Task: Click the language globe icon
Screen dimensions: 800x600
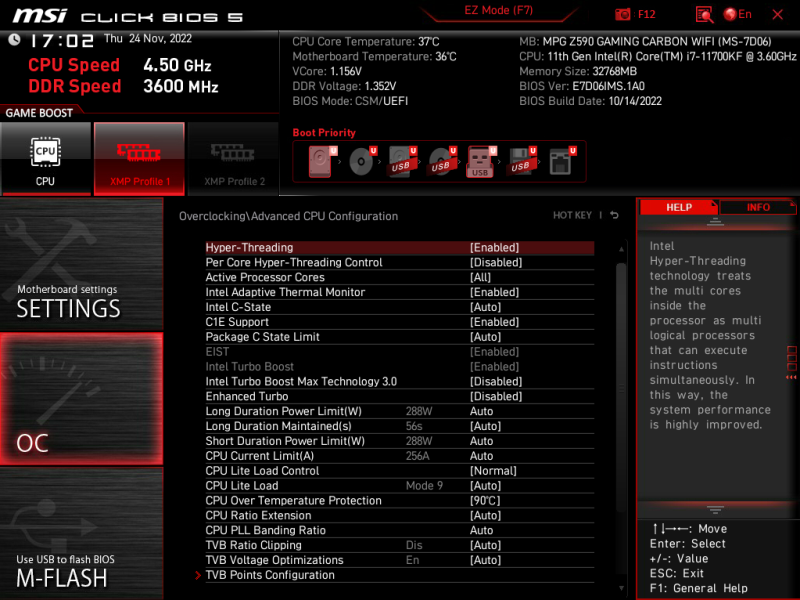Action: click(x=730, y=14)
